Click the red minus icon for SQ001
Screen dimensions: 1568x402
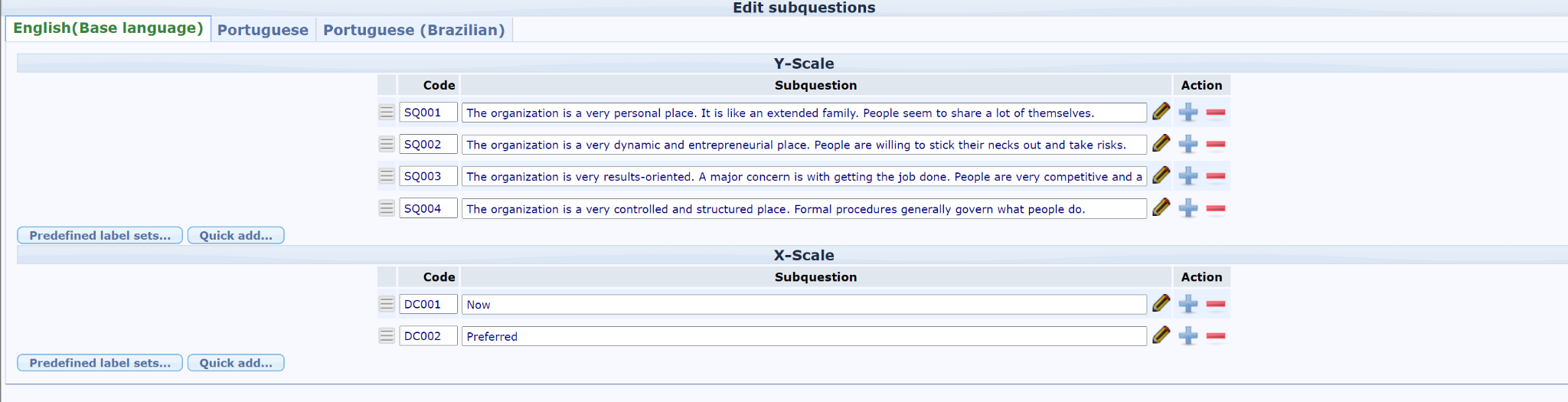tap(1216, 113)
